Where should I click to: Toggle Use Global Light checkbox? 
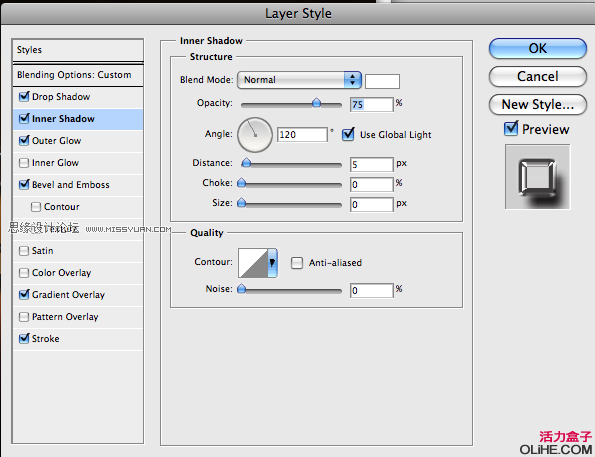tap(348, 134)
